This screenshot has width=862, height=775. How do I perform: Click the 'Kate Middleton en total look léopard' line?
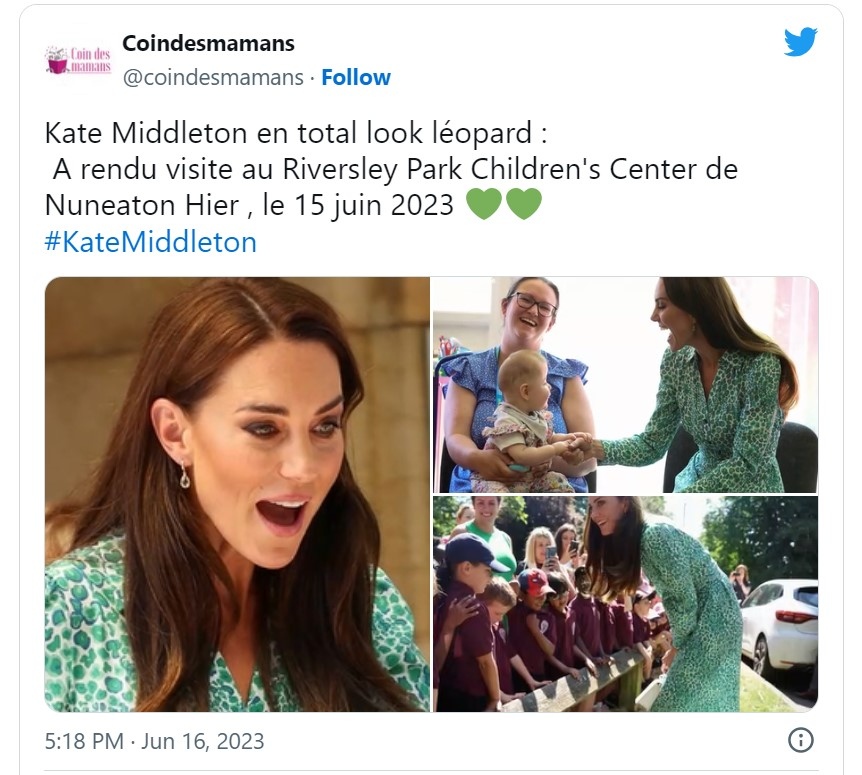296,133
